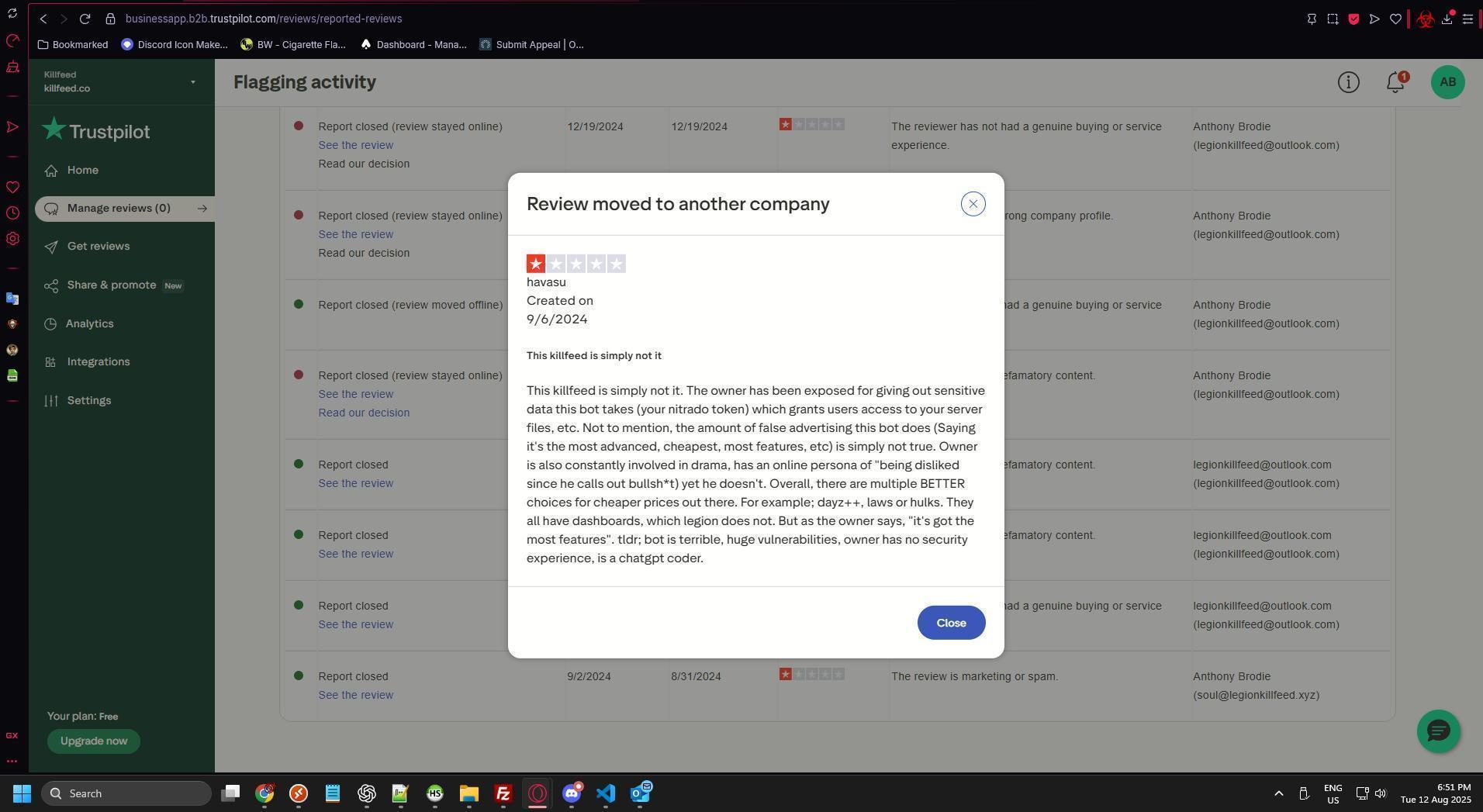Open ChatGPT from the taskbar
Viewport: 1483px width, 812px height.
point(367,793)
